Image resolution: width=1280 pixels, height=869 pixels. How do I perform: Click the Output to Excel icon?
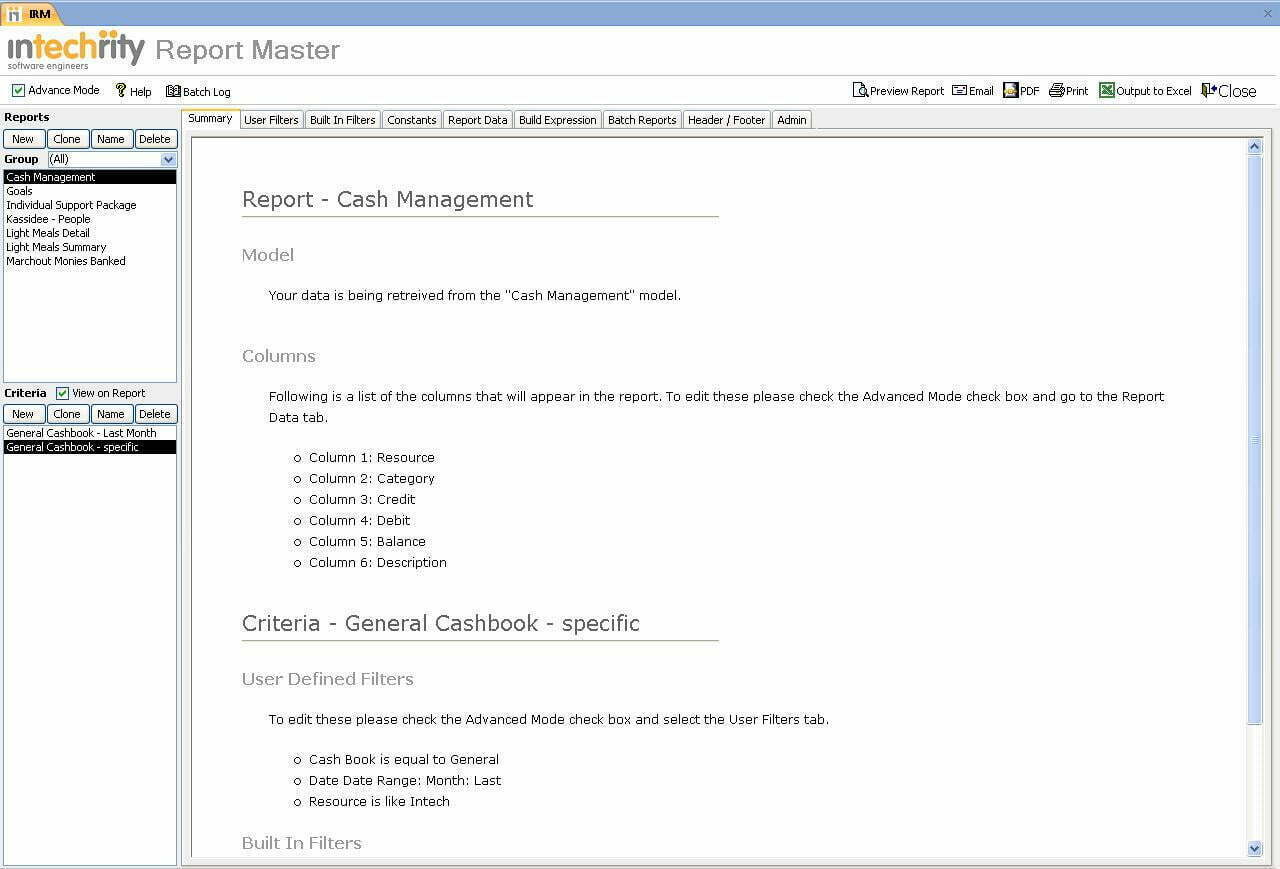pos(1107,90)
